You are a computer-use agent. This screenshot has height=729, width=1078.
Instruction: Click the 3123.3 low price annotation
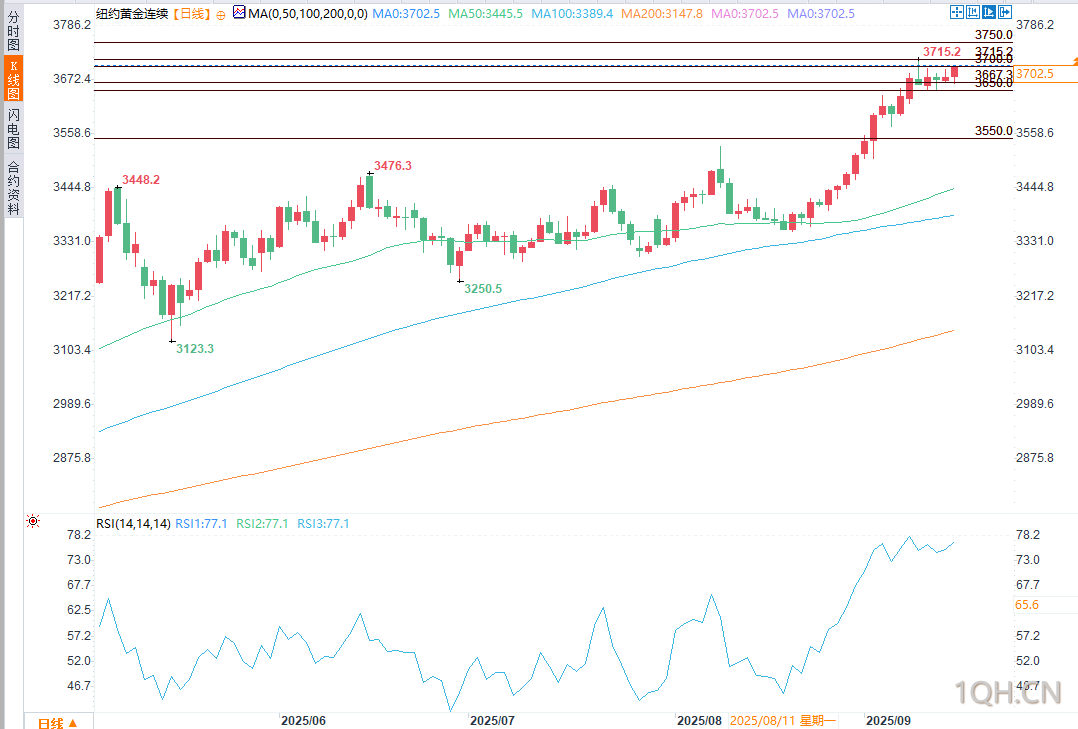pos(195,349)
